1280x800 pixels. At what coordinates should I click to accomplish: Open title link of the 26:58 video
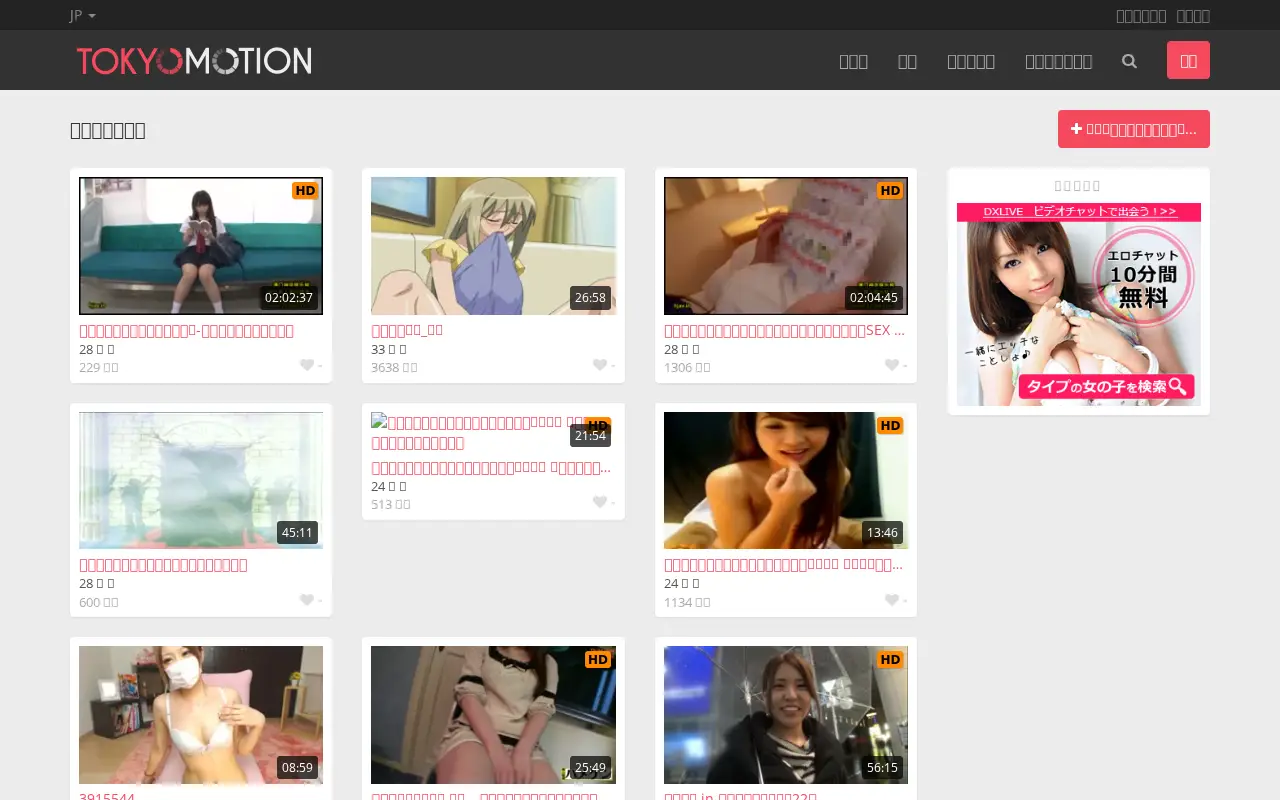pos(407,330)
